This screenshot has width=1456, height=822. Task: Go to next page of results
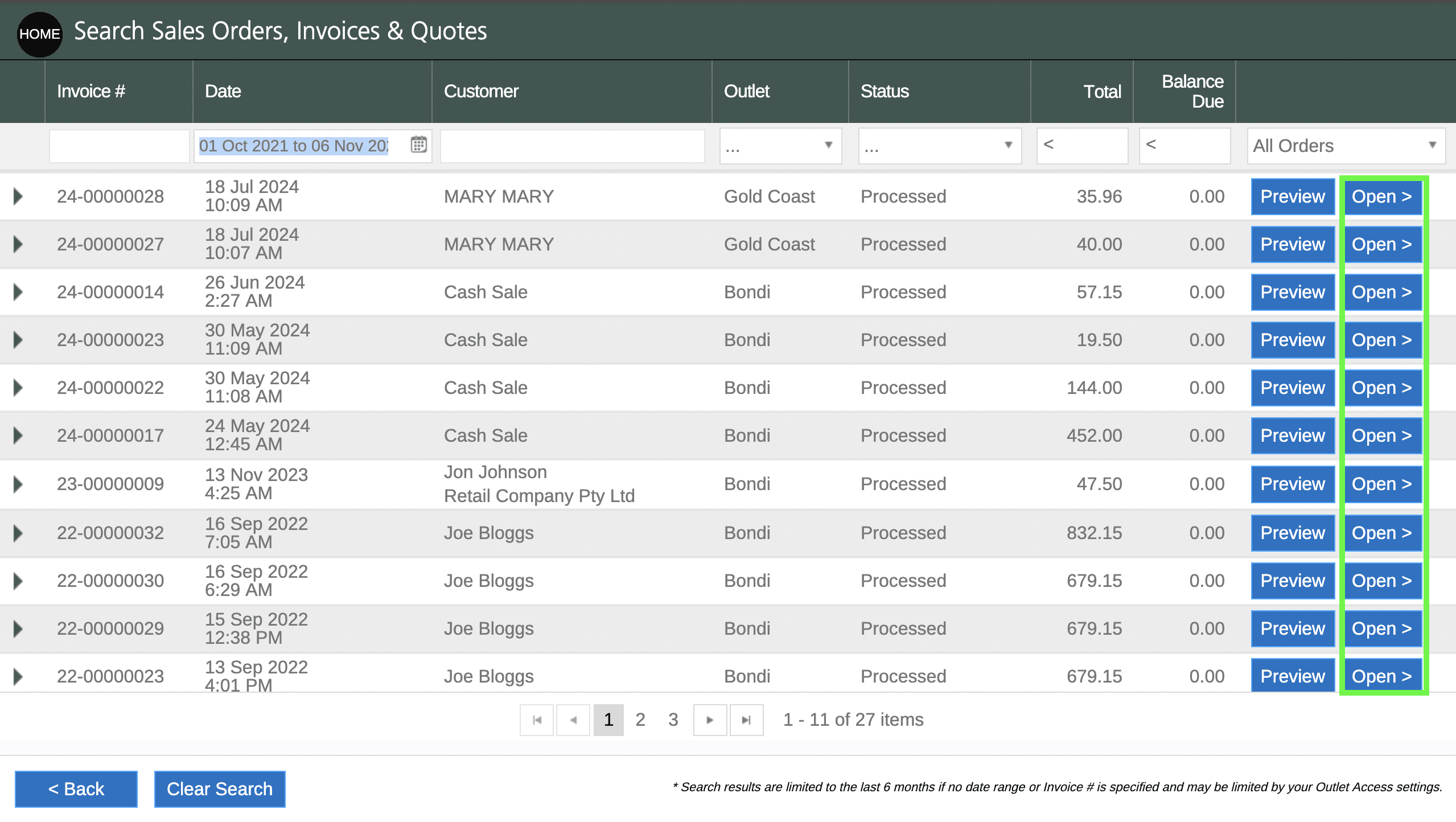(710, 720)
